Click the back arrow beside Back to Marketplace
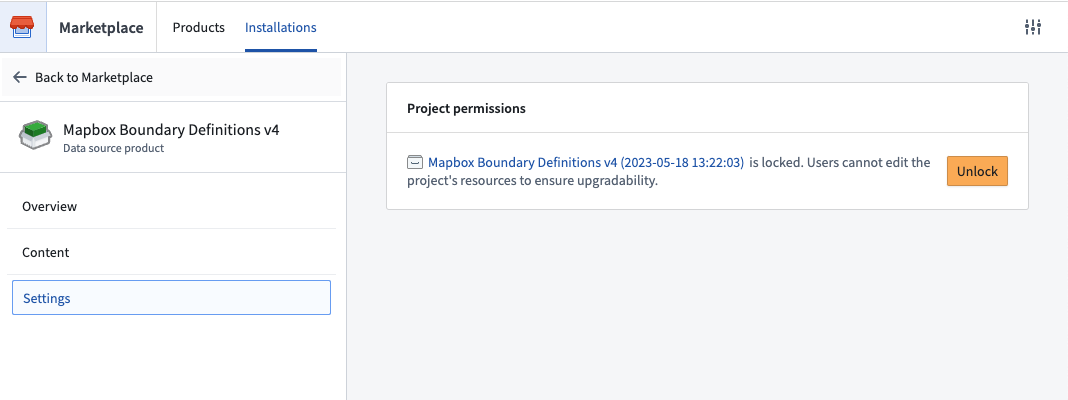This screenshot has width=1068, height=400. coord(20,77)
